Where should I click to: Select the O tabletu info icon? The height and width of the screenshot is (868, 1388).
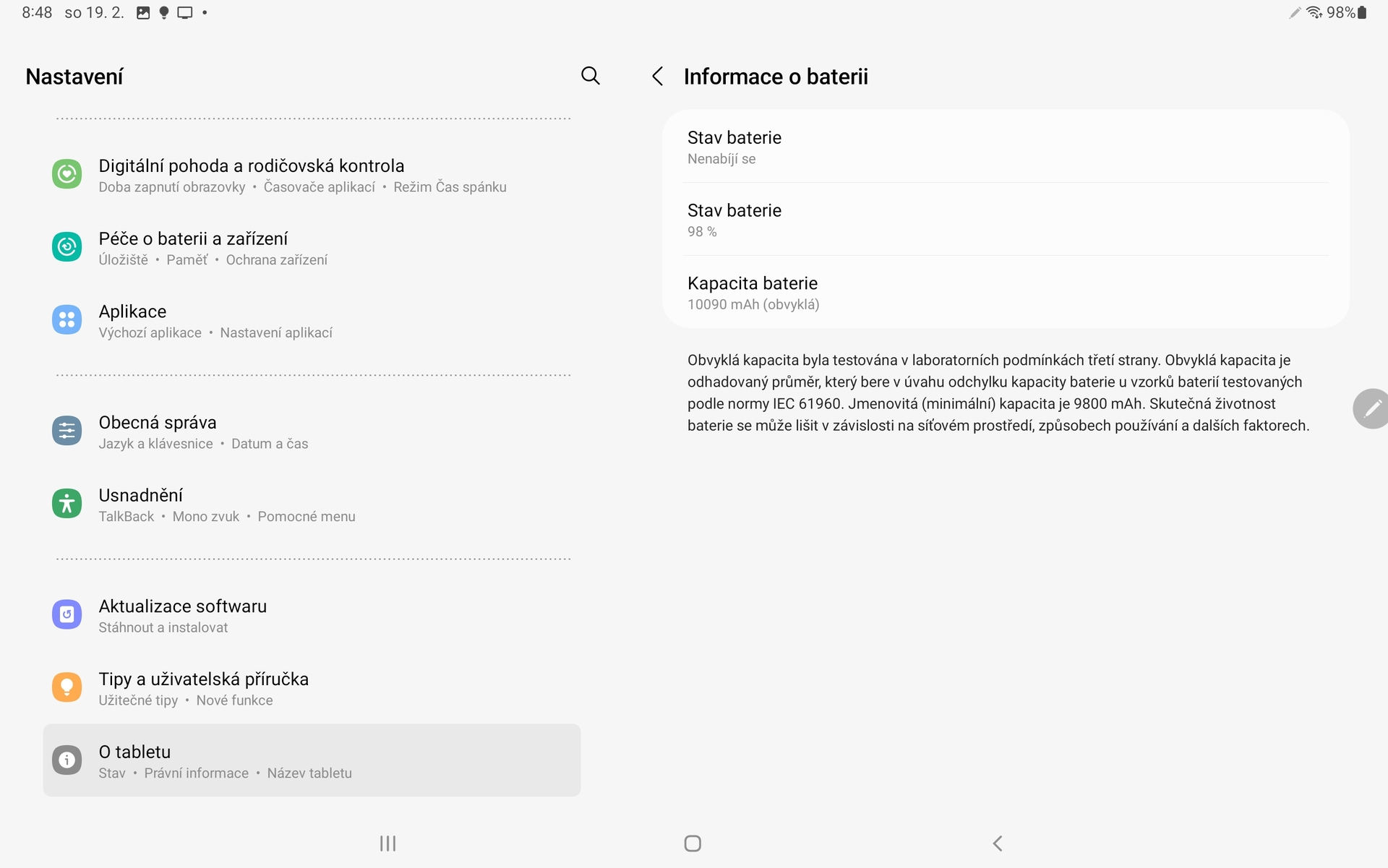[x=67, y=760]
